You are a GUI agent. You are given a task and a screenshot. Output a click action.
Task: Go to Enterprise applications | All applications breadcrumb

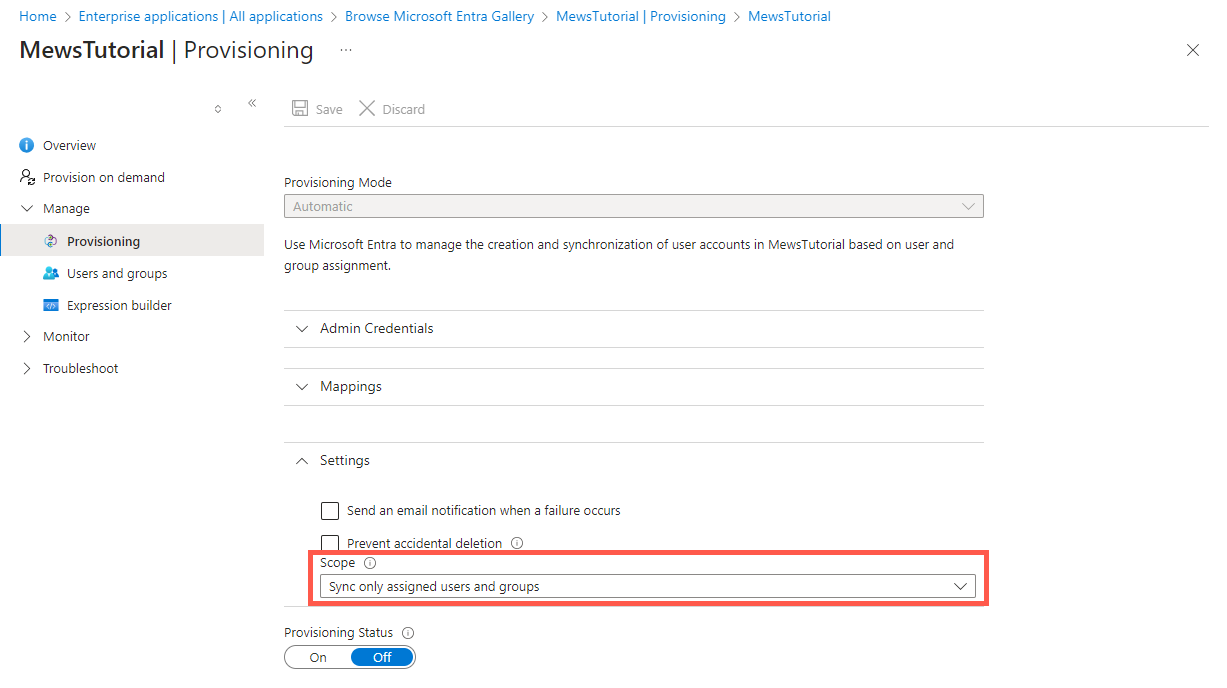click(201, 16)
